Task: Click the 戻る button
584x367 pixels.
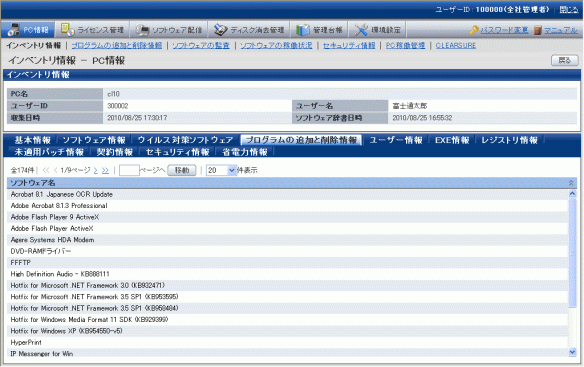Action: pyautogui.click(x=565, y=60)
